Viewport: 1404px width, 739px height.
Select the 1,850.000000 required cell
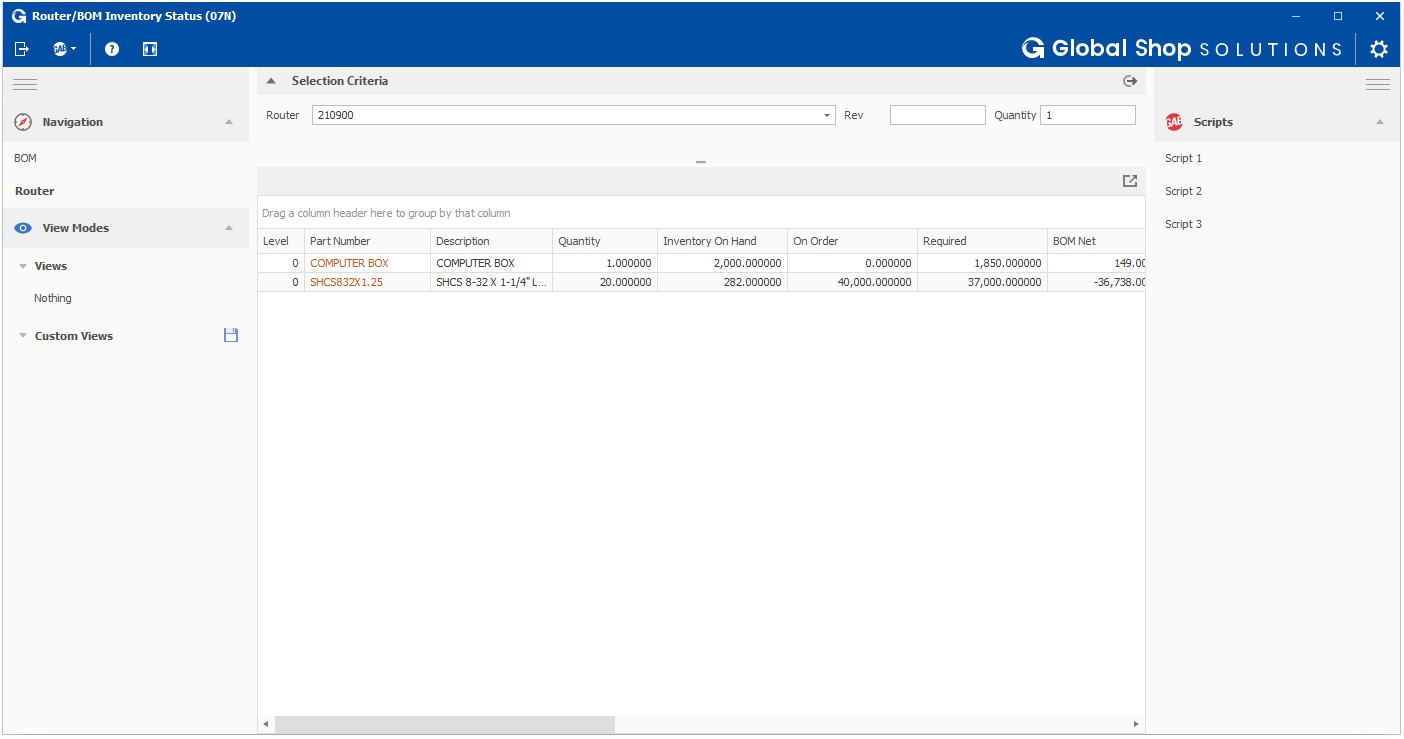982,263
